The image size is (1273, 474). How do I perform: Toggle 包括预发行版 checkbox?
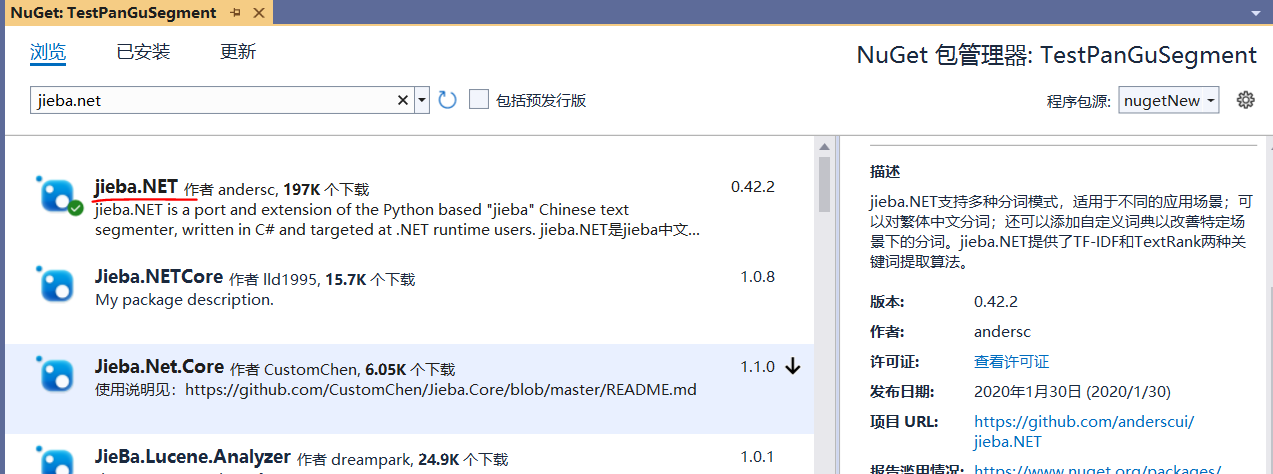click(479, 100)
